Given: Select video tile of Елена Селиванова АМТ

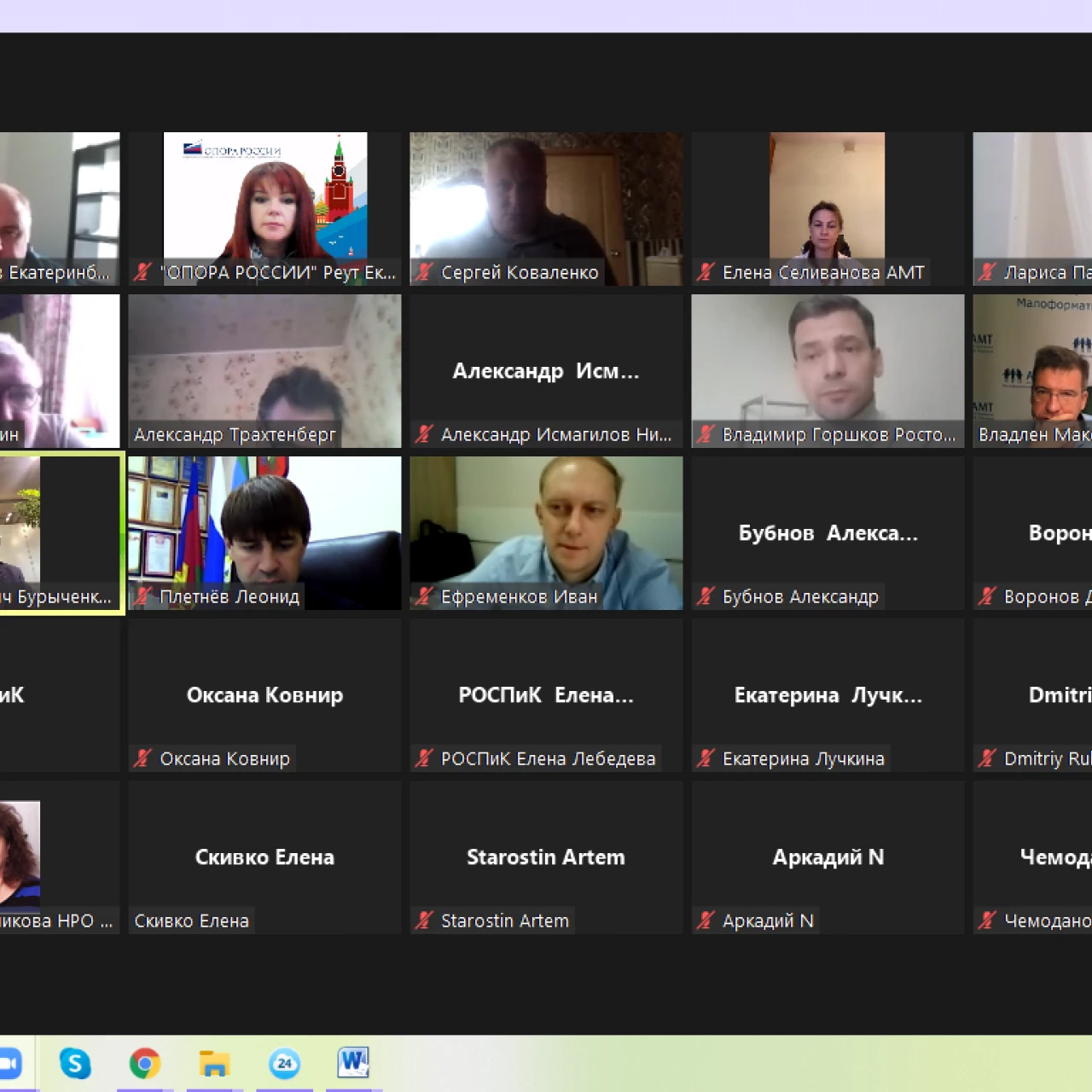Looking at the screenshot, I should click(x=828, y=209).
